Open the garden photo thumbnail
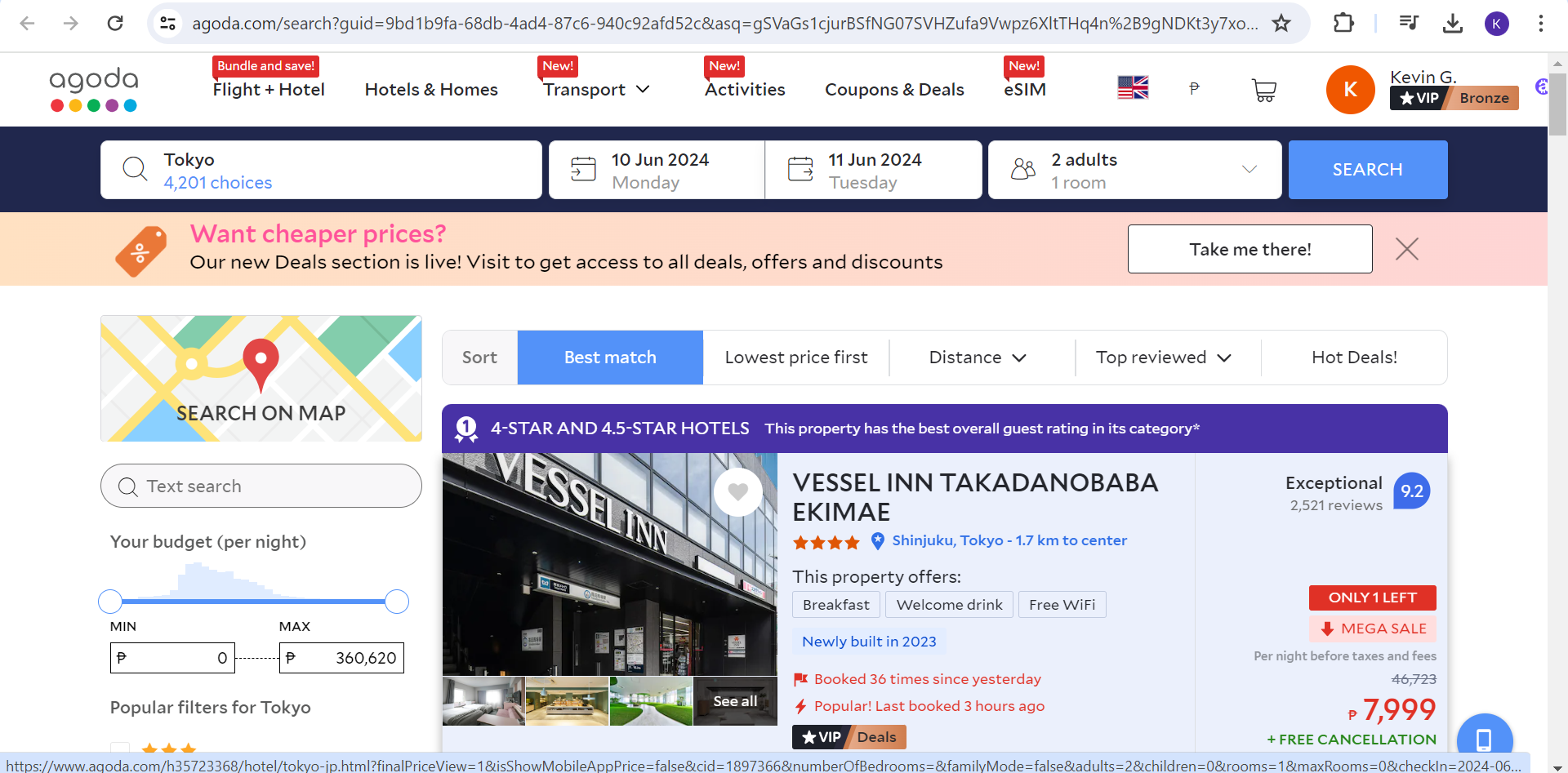Image resolution: width=1568 pixels, height=773 pixels. coord(651,701)
